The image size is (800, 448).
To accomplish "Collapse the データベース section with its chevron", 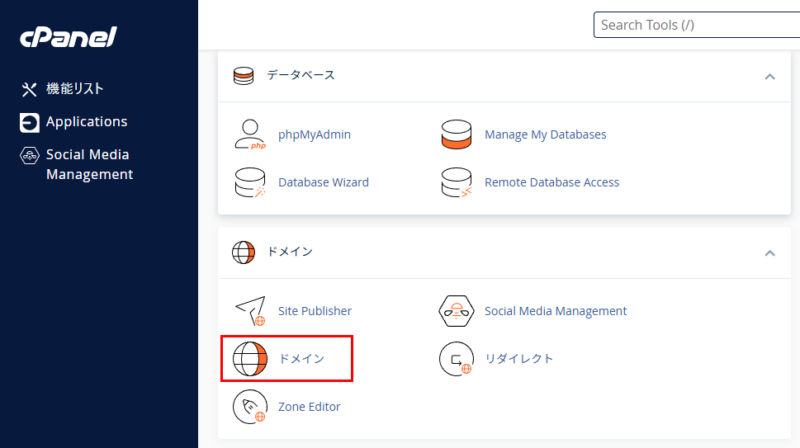I will (769, 76).
